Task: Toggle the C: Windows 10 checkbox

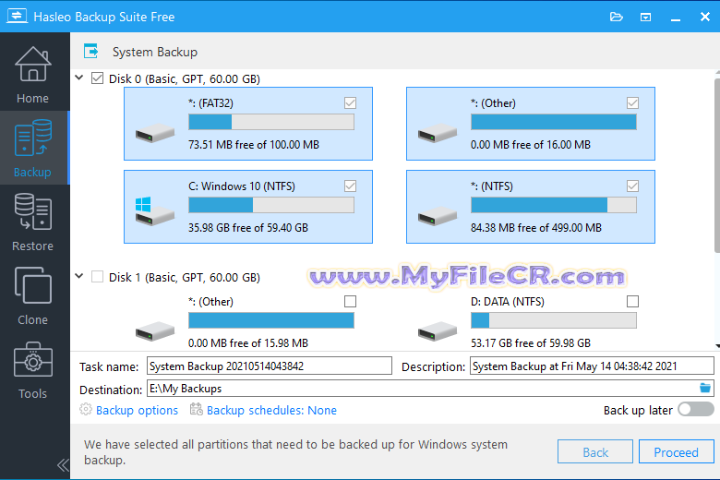Action: point(350,186)
